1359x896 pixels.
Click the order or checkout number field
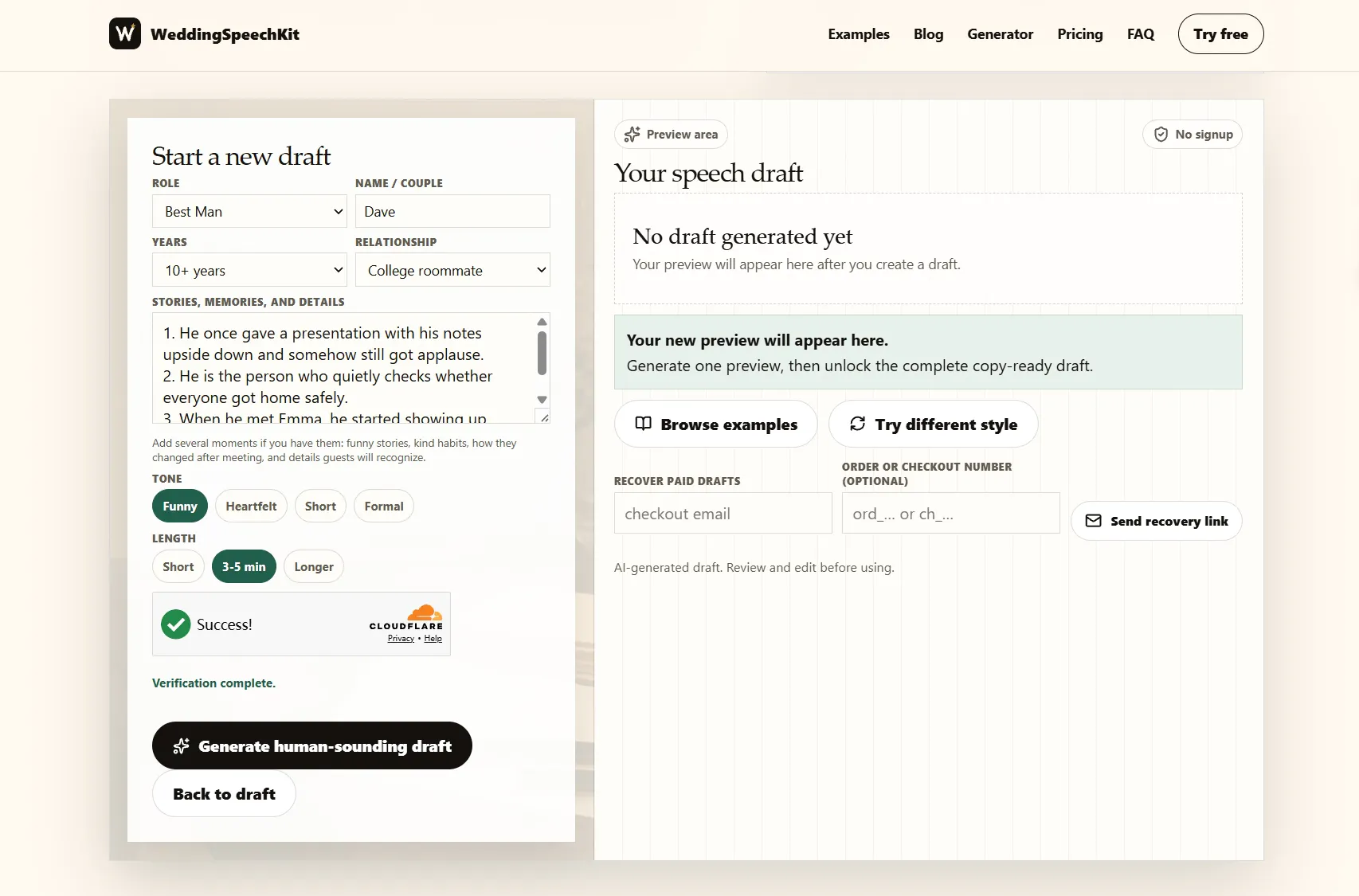(951, 513)
